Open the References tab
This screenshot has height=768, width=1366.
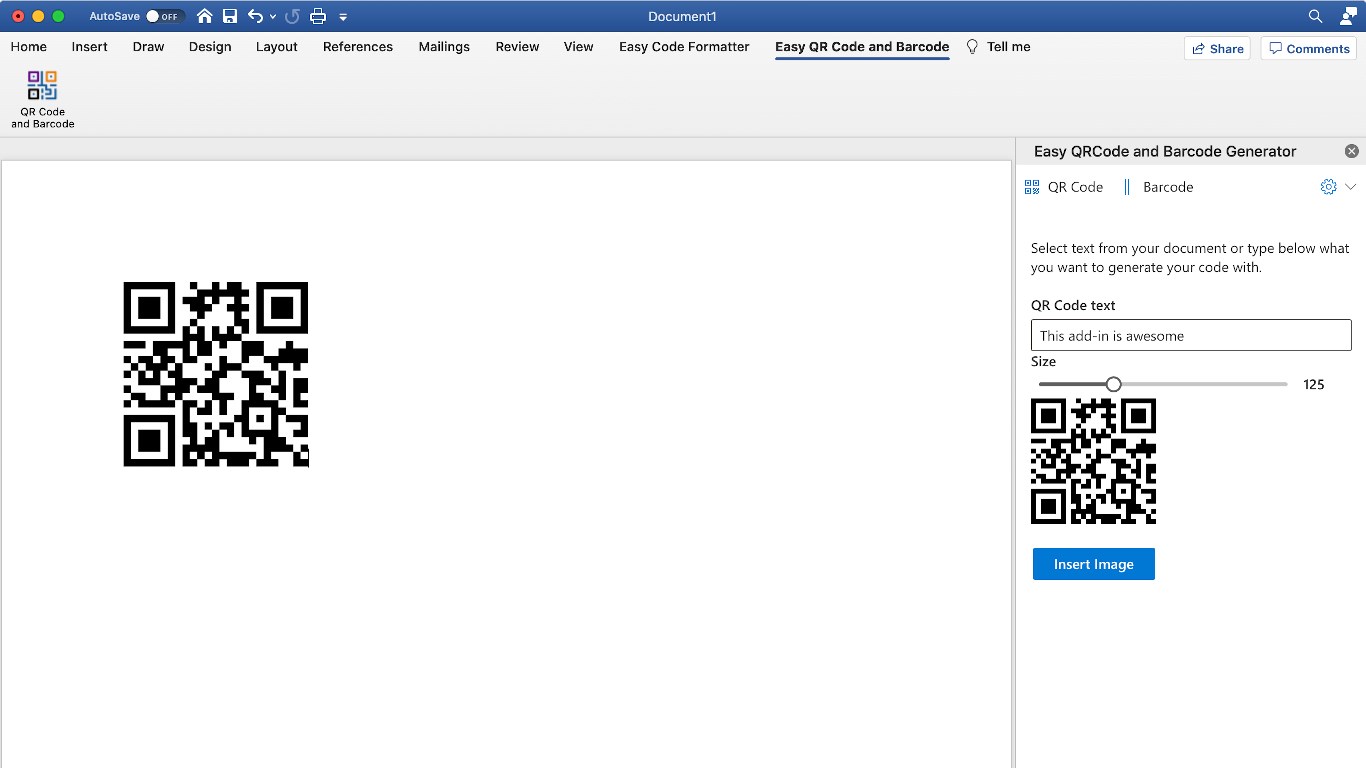(358, 47)
